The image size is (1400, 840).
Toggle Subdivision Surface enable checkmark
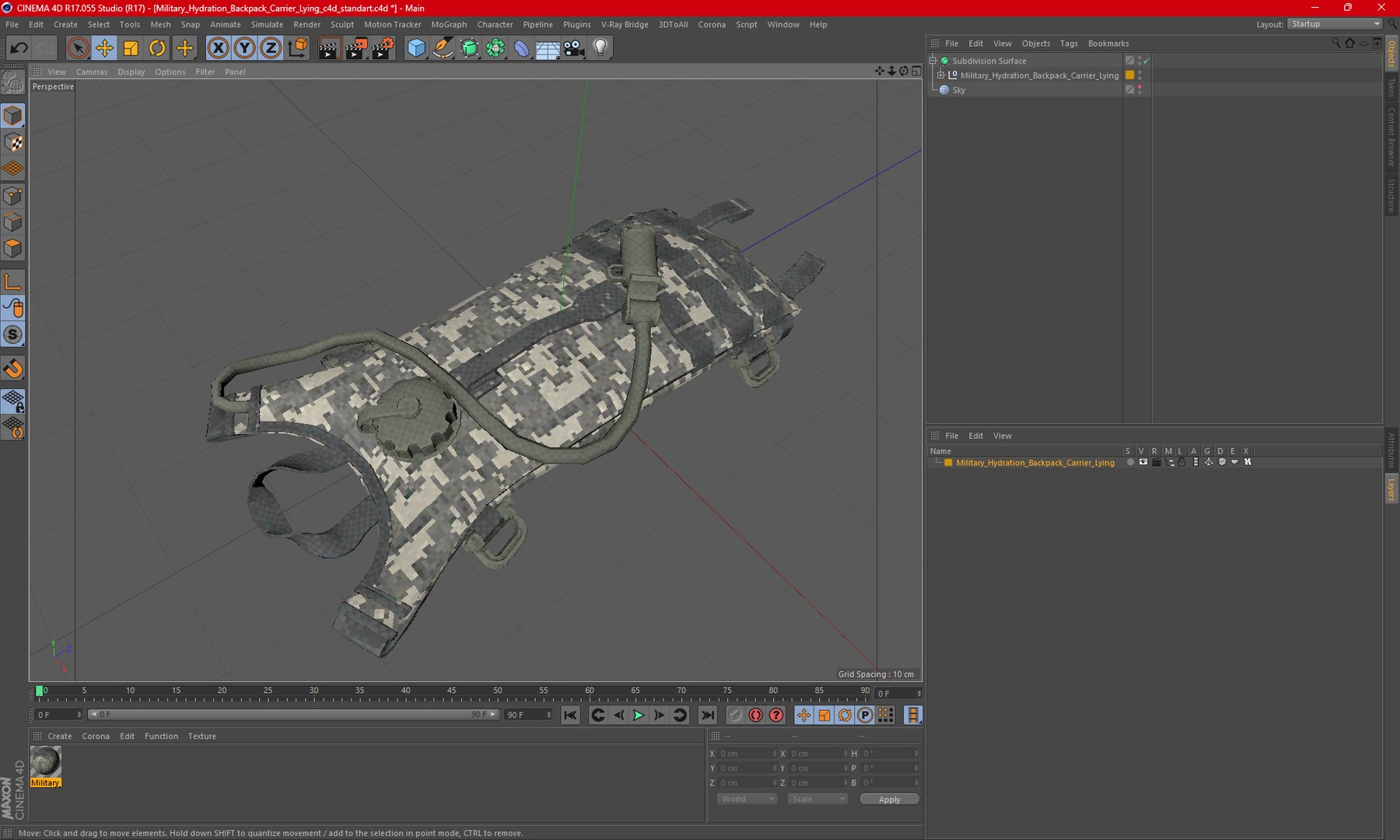click(x=1146, y=61)
